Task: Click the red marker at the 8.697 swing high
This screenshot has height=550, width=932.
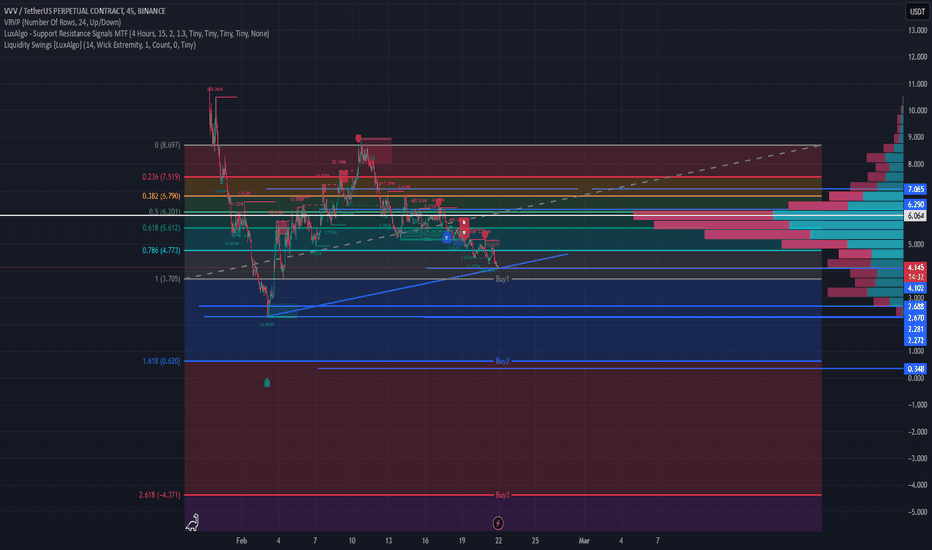Action: click(x=358, y=138)
